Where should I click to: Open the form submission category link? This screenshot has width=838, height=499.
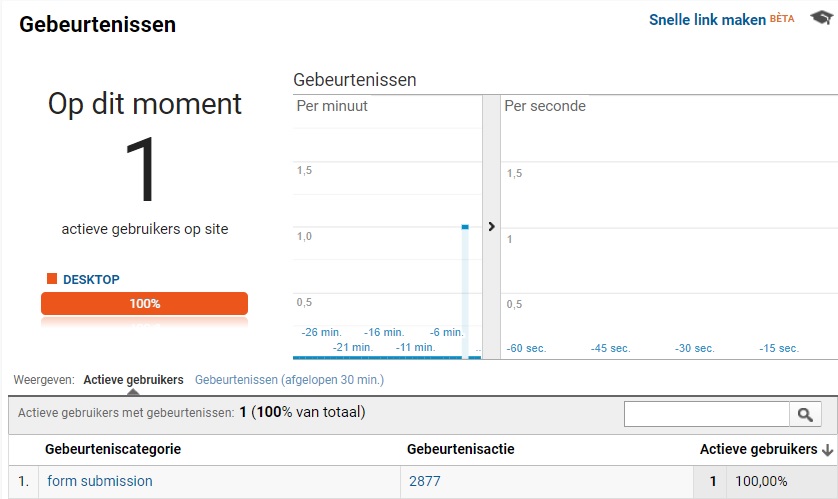pyautogui.click(x=100, y=481)
